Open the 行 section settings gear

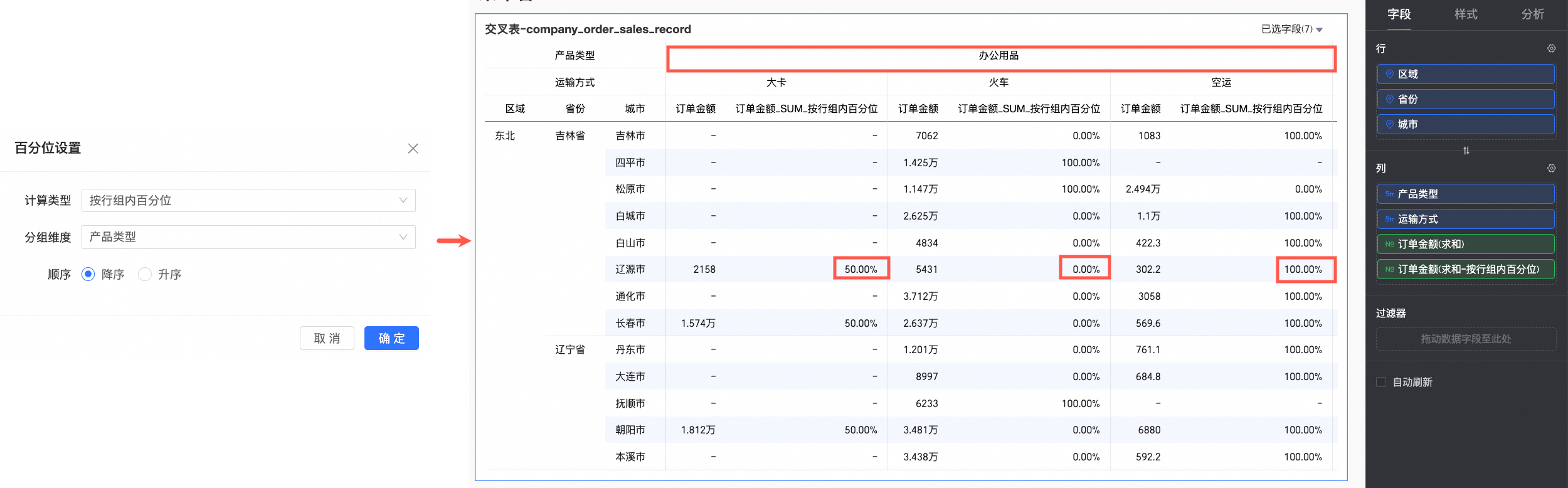coord(1551,48)
